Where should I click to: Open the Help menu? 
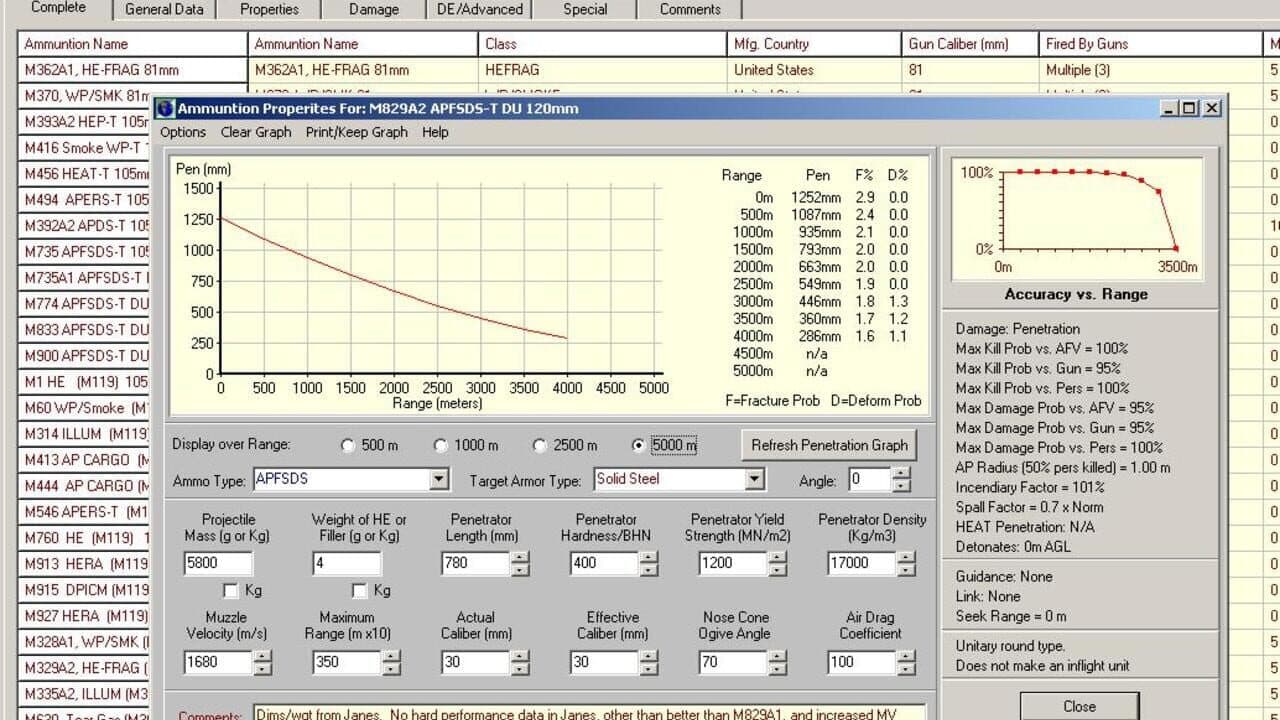[435, 132]
